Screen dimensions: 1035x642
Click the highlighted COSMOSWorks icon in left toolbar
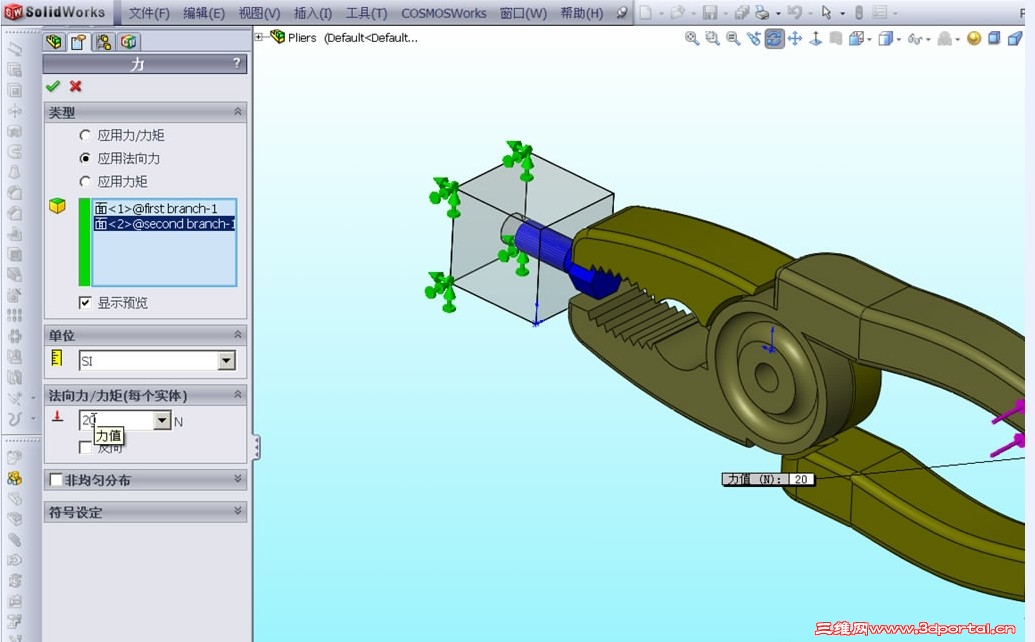[x=15, y=478]
